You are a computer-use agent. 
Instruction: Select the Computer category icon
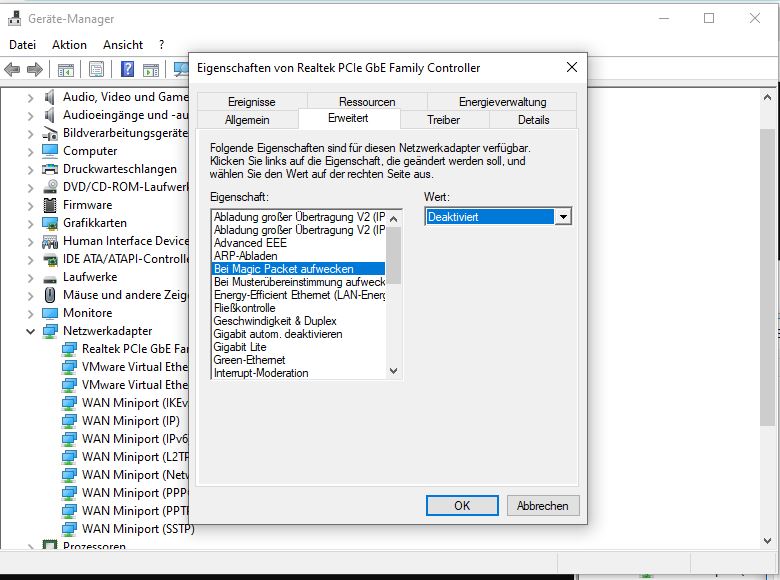pos(50,151)
